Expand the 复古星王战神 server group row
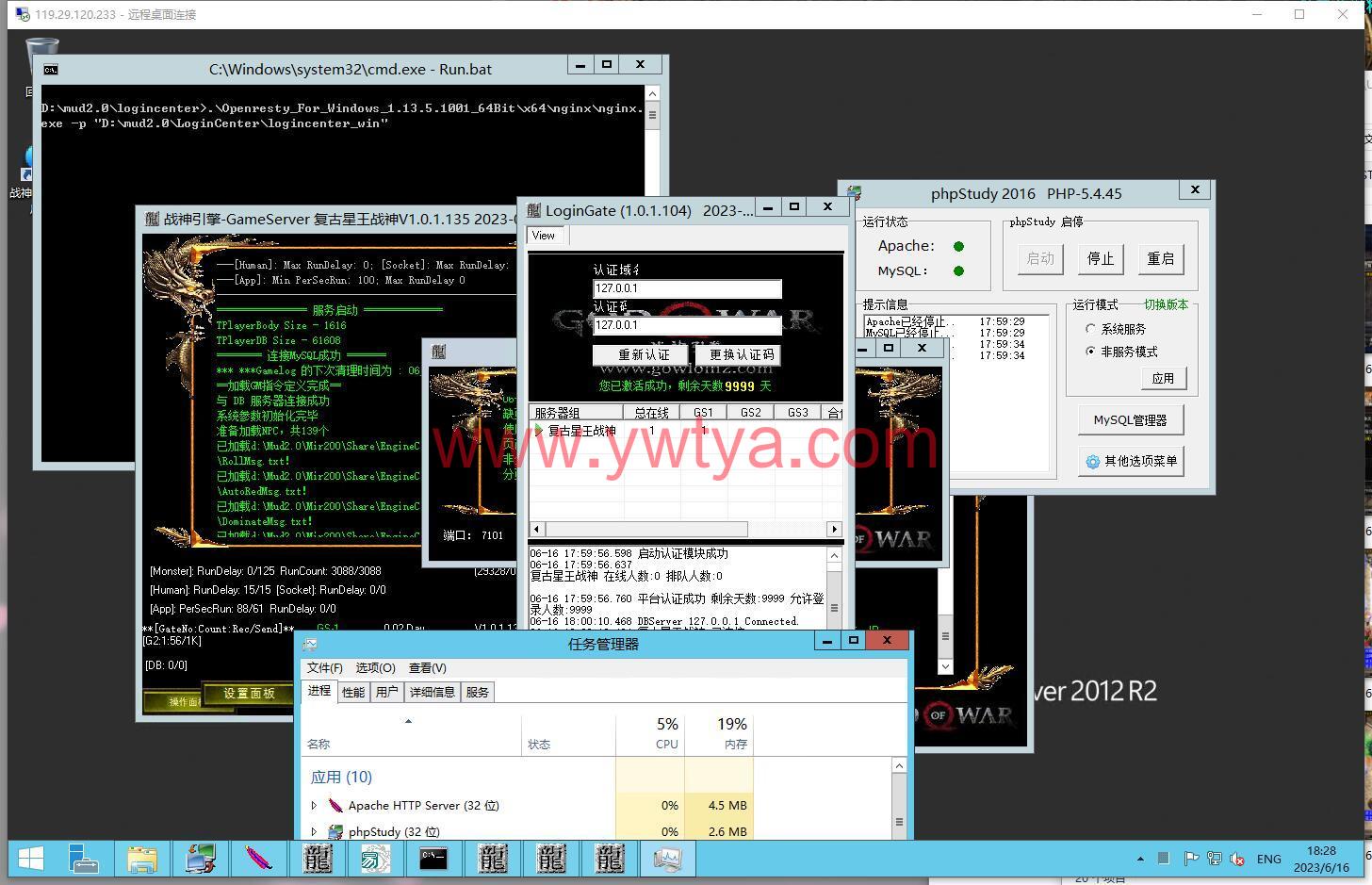1372x885 pixels. click(x=539, y=431)
